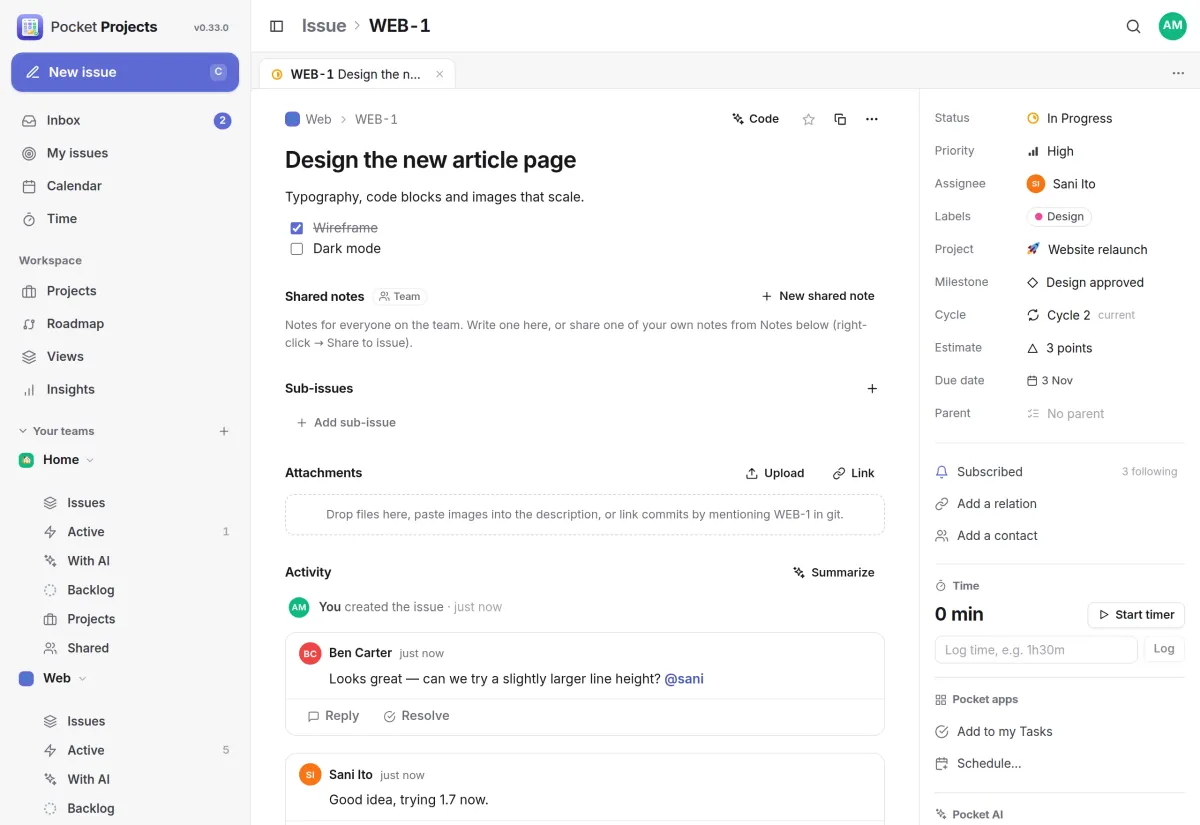Add a new team with plus icon
The image size is (1200, 825).
coord(224,431)
